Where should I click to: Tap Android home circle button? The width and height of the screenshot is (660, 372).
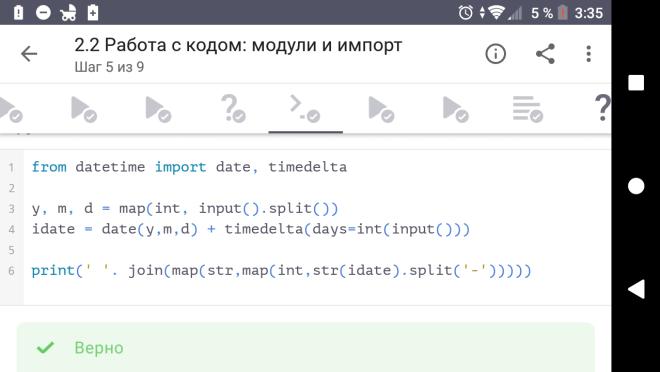[x=636, y=186]
